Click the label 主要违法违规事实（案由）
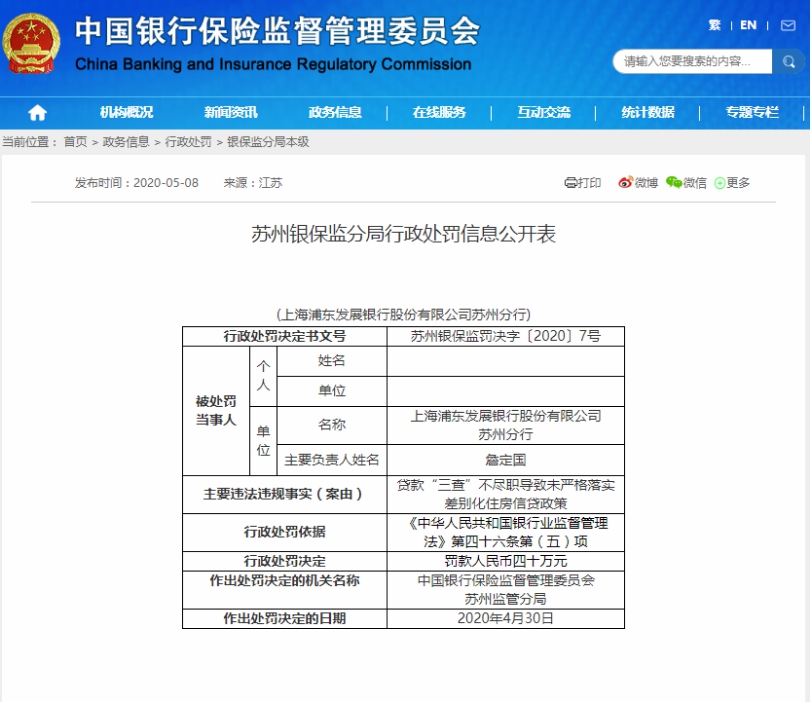 282,494
